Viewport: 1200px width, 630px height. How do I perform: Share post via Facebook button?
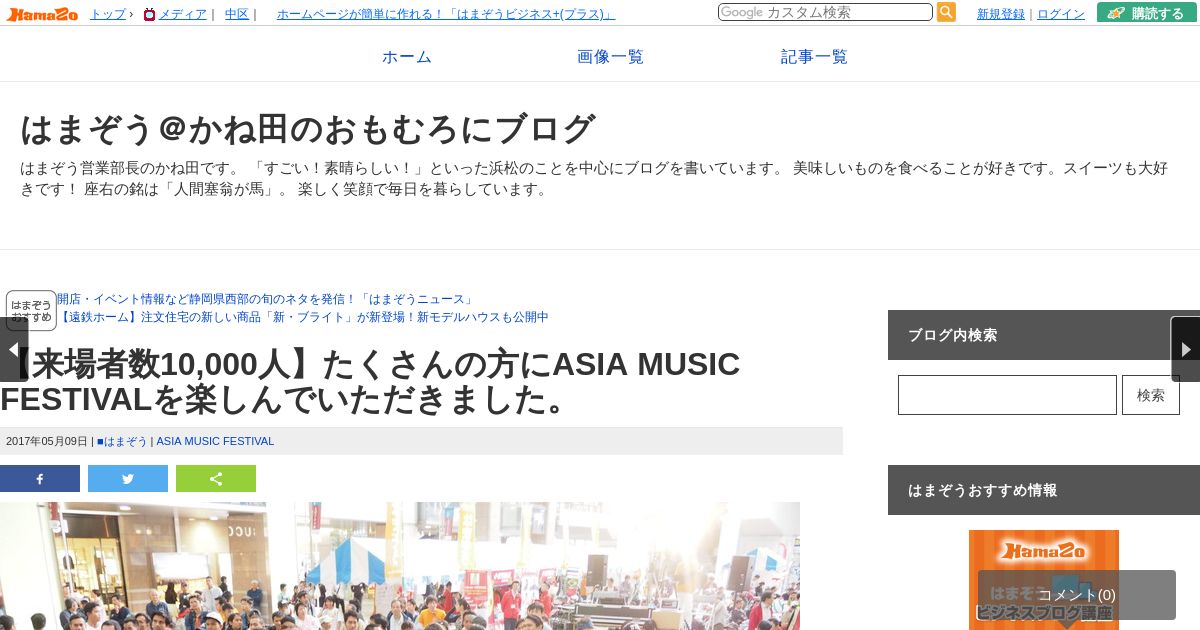coord(40,479)
